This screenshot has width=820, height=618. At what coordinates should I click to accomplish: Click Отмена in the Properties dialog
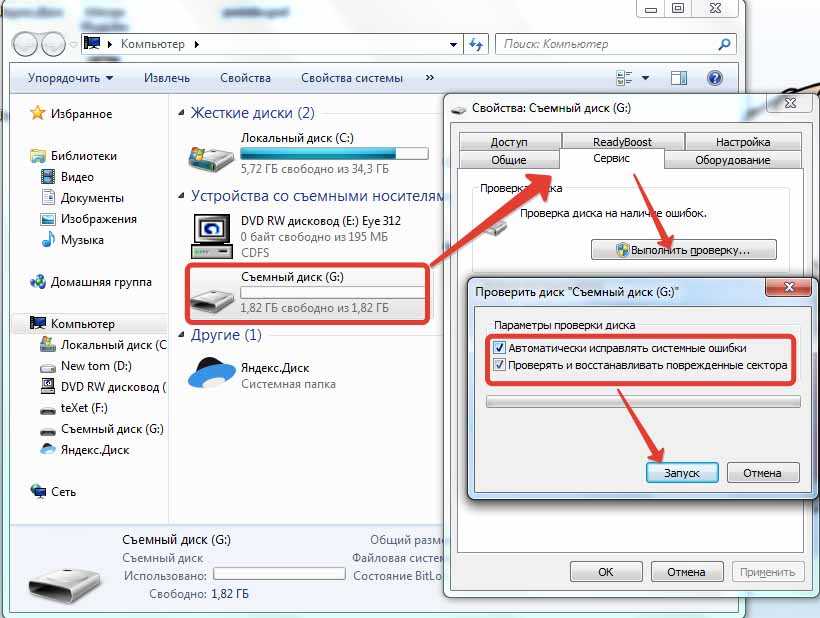(686, 572)
